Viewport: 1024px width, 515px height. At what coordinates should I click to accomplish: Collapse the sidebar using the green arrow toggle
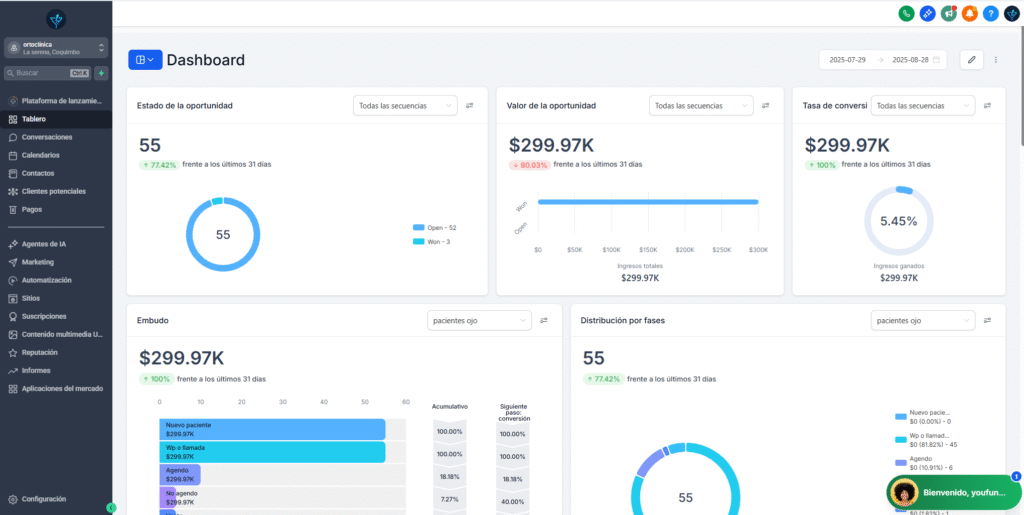[111, 508]
